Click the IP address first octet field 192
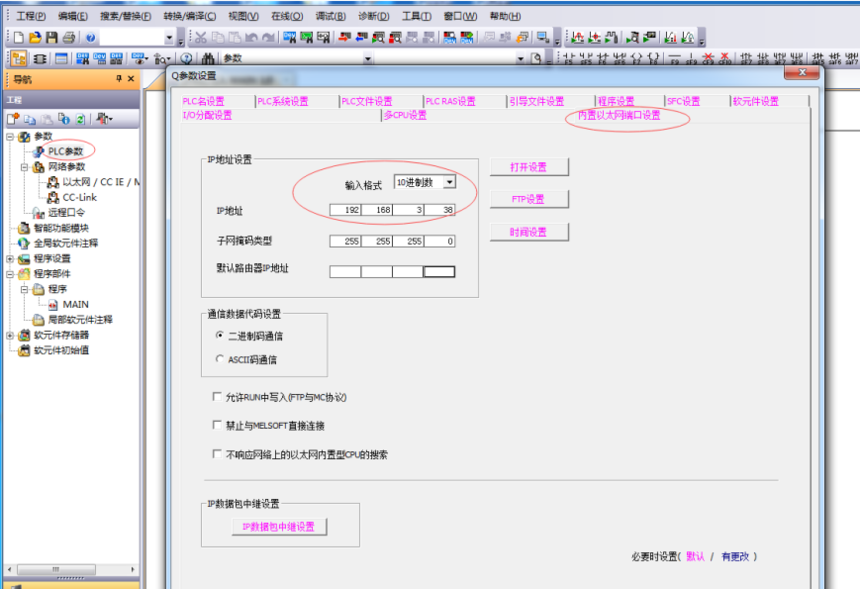 (x=345, y=210)
